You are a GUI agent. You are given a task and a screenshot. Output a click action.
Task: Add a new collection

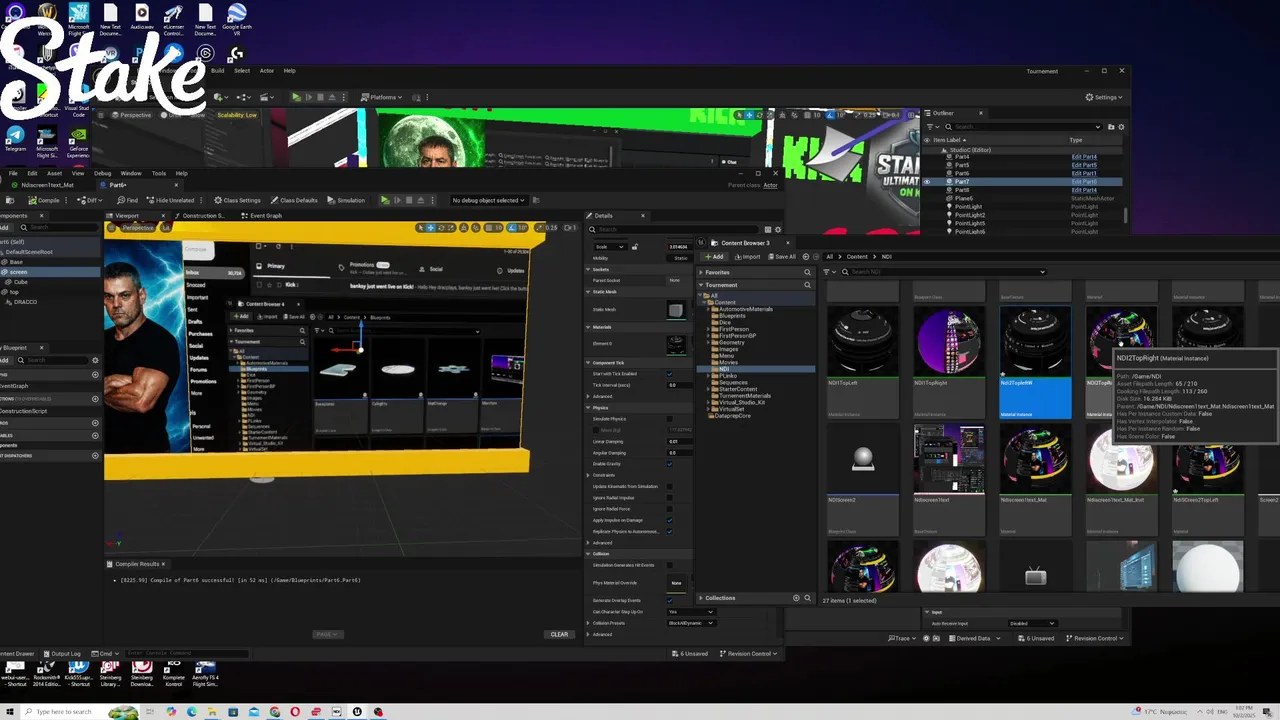click(x=796, y=598)
